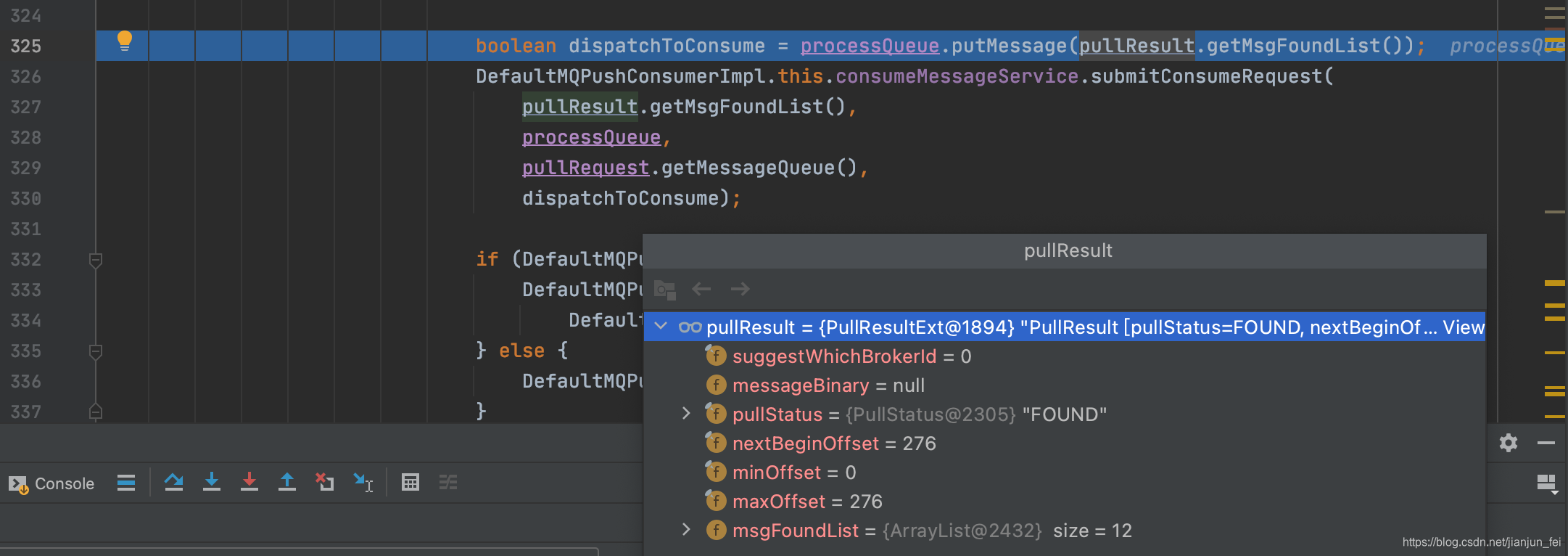This screenshot has height=556, width=1568.
Task: Click the else keyword on line 335
Action: [x=521, y=351]
